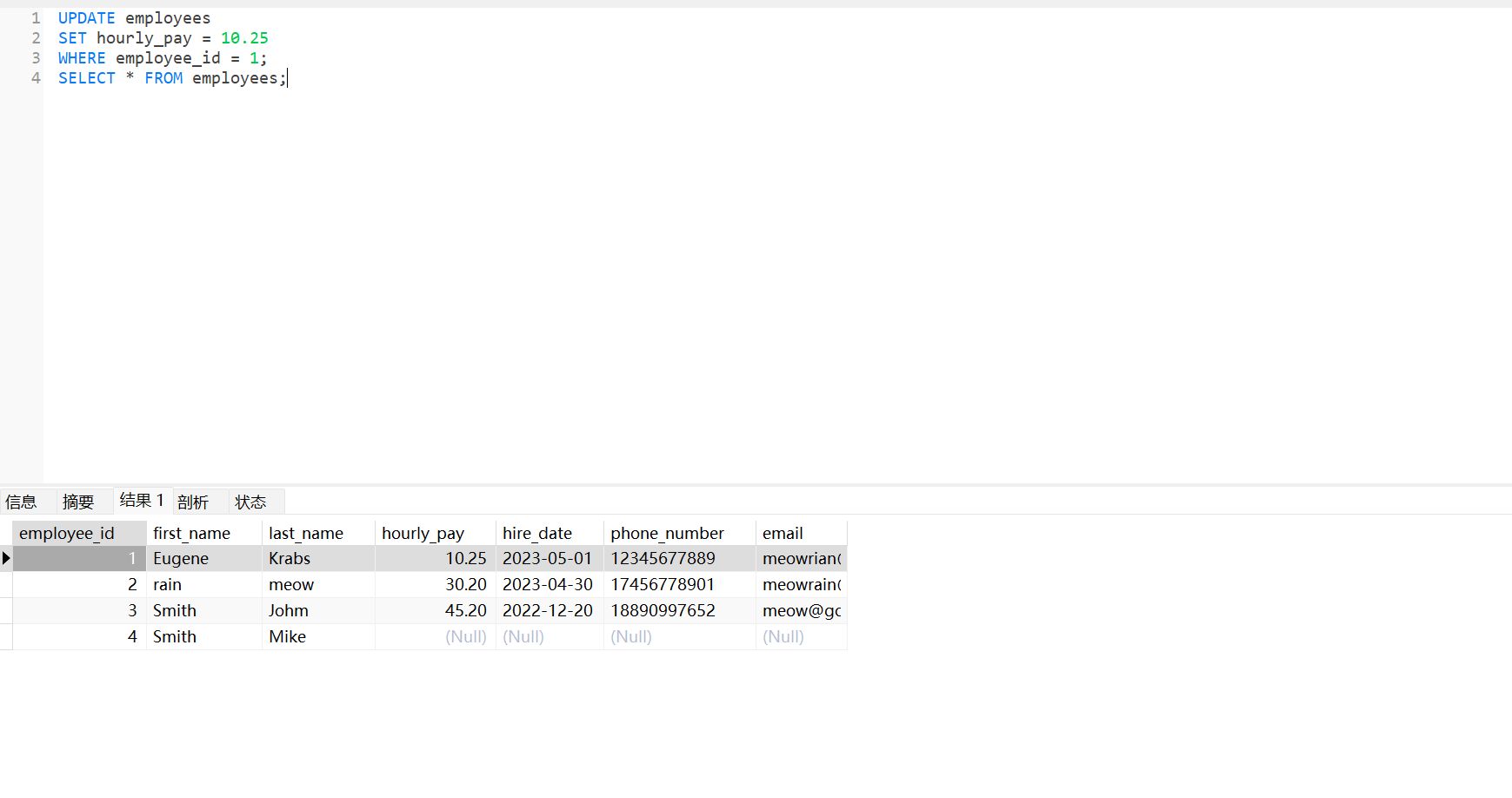
Task: Select the last_name column header
Action: click(x=306, y=533)
